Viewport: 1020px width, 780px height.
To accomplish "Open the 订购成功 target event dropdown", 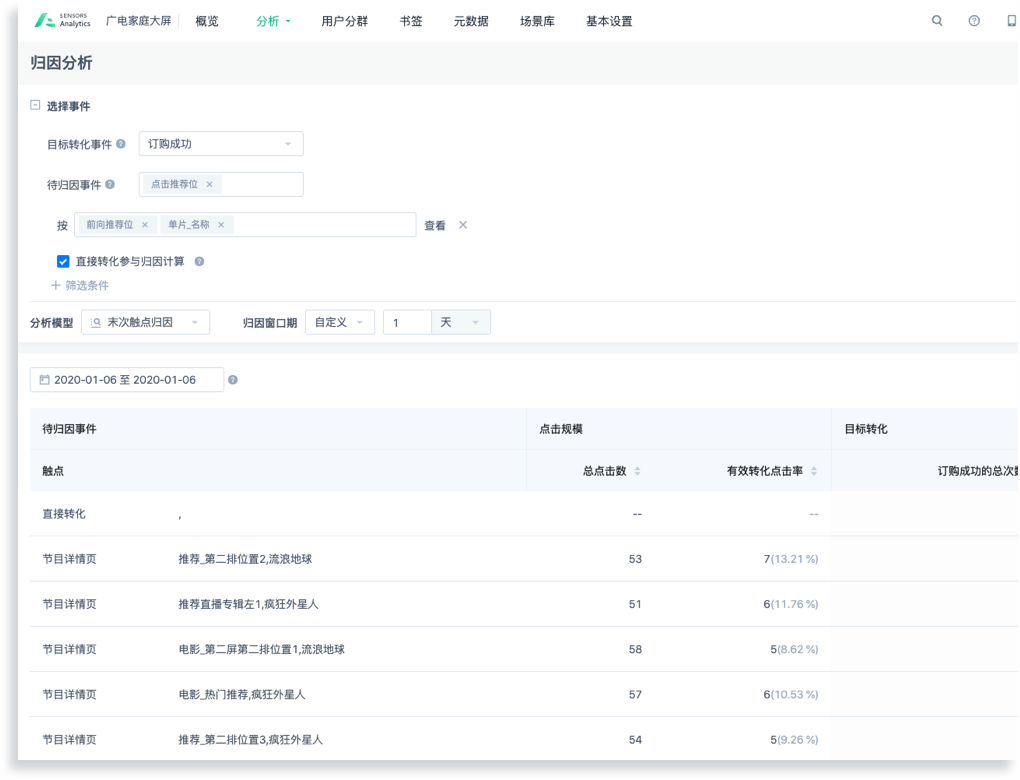I will pyautogui.click(x=220, y=144).
